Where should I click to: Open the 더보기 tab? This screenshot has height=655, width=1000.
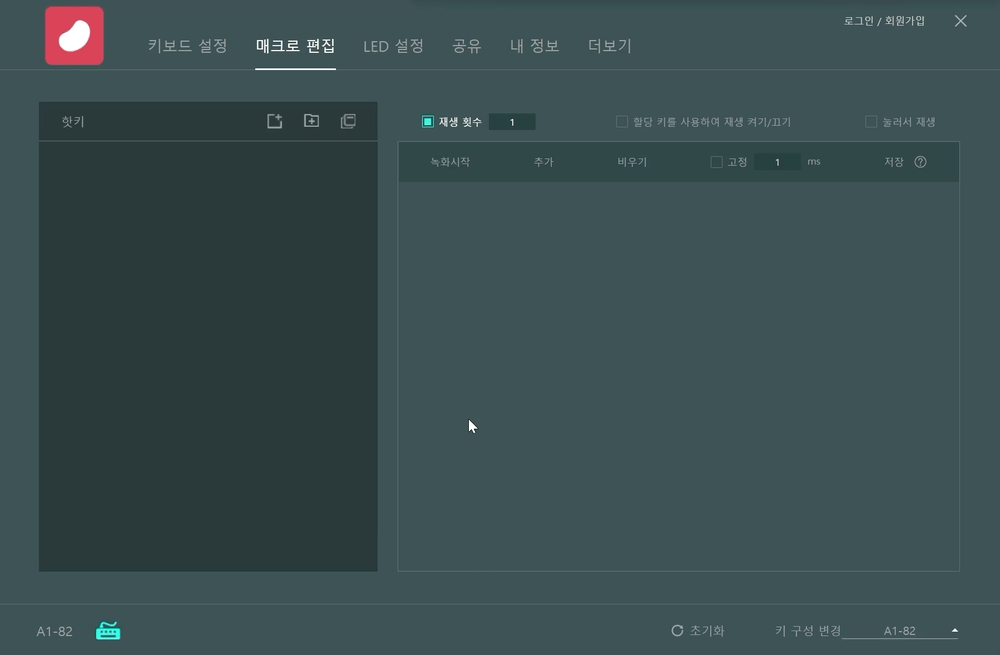tap(609, 46)
